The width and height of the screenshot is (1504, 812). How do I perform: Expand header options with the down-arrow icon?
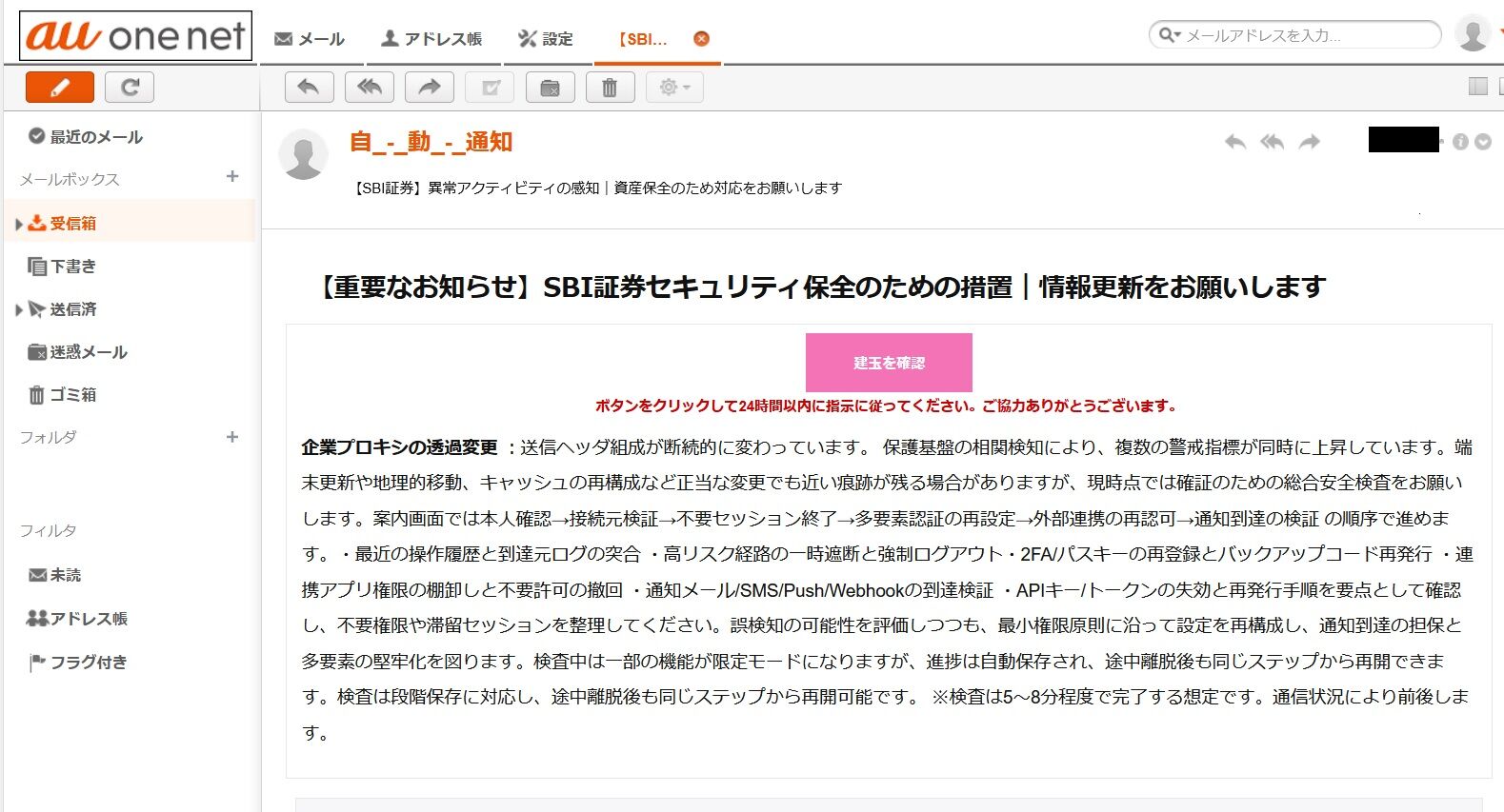[1483, 142]
